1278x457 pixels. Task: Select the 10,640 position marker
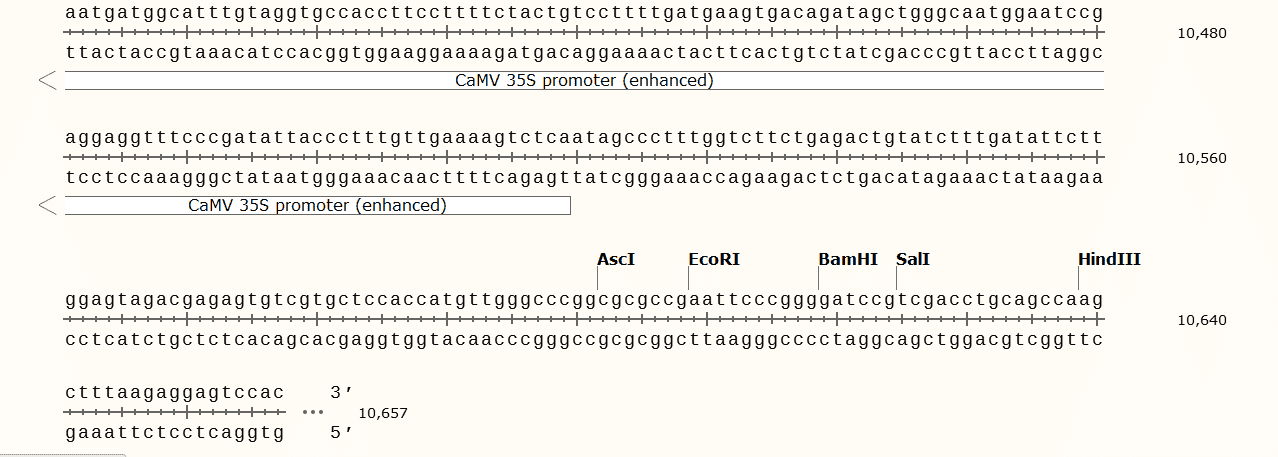tap(1202, 320)
